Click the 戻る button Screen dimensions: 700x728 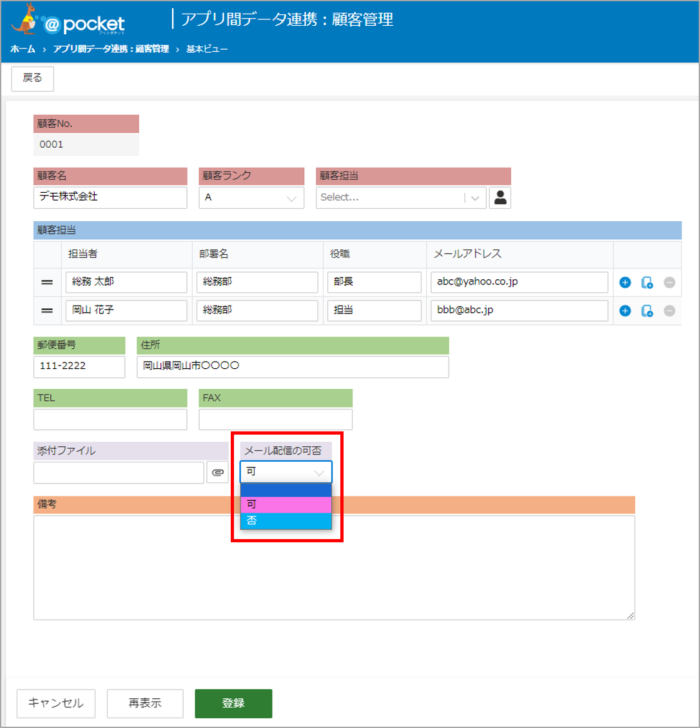[x=32, y=78]
